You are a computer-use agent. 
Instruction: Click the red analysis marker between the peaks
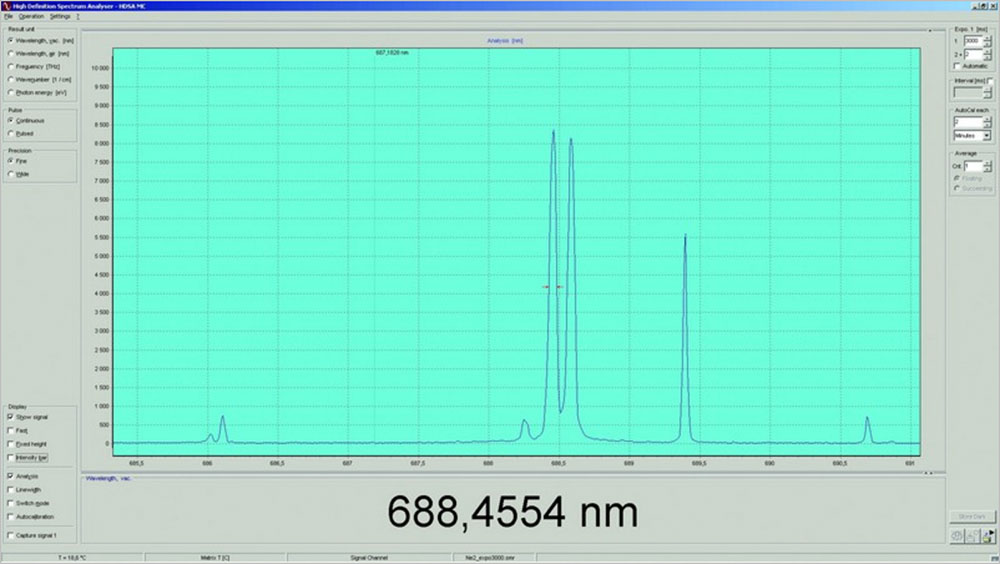[x=553, y=287]
